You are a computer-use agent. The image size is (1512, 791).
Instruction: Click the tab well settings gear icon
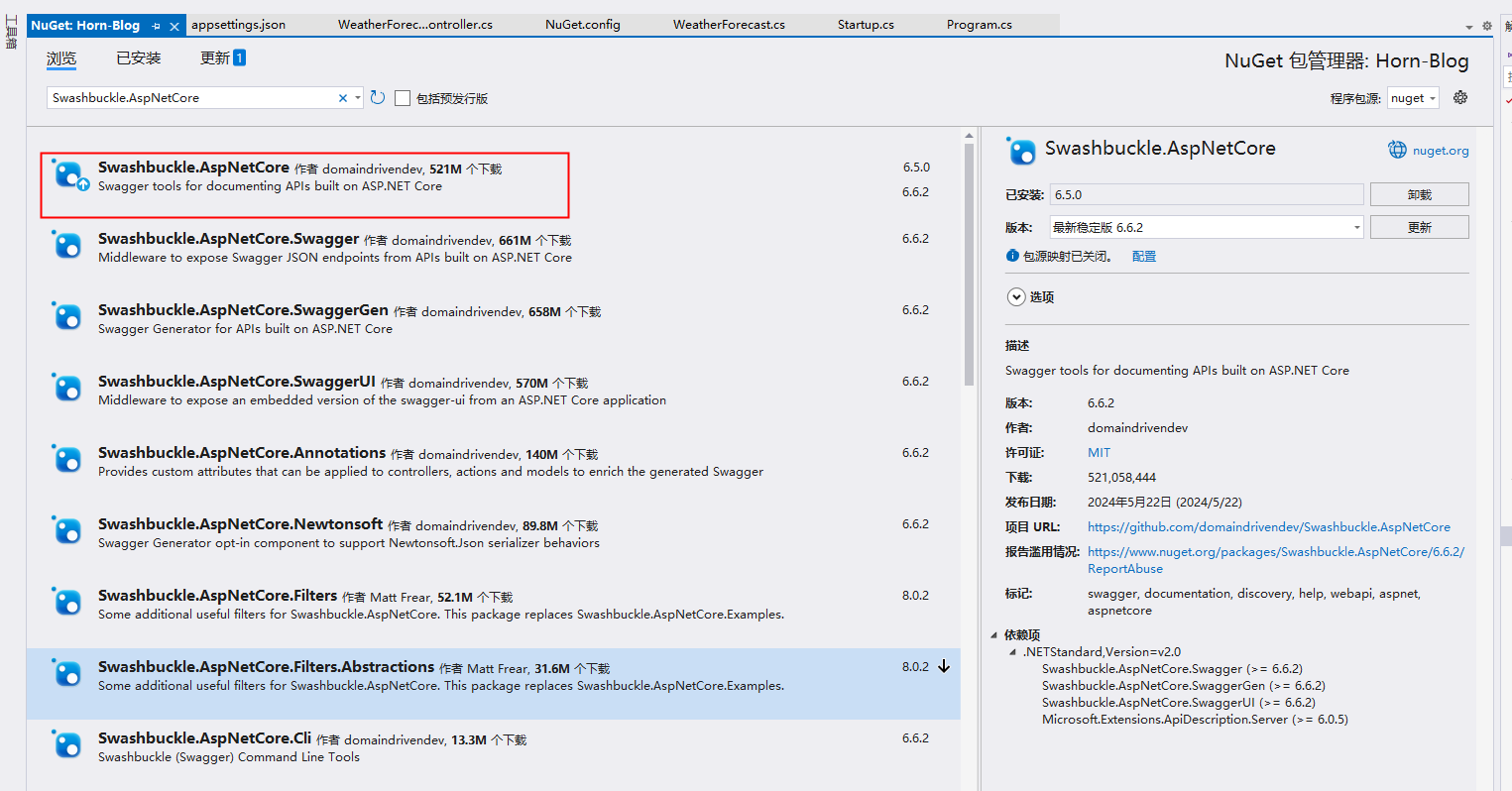click(1487, 26)
